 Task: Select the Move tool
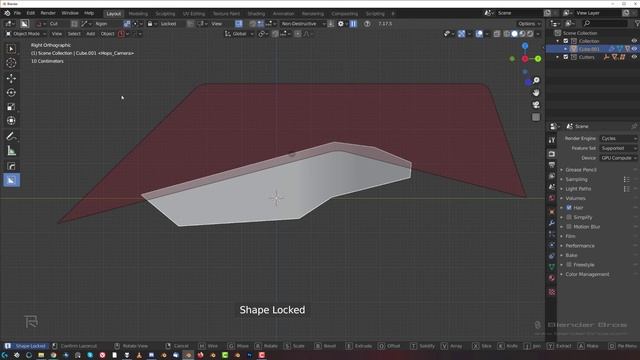[11, 78]
